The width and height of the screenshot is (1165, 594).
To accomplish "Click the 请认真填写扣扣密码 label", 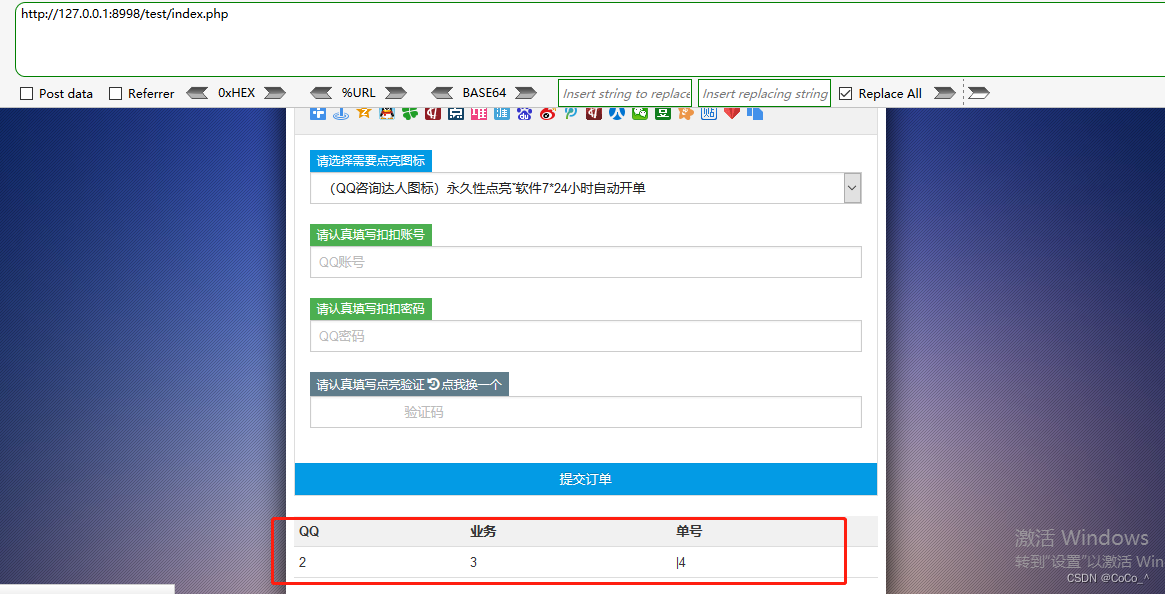I will tap(371, 309).
